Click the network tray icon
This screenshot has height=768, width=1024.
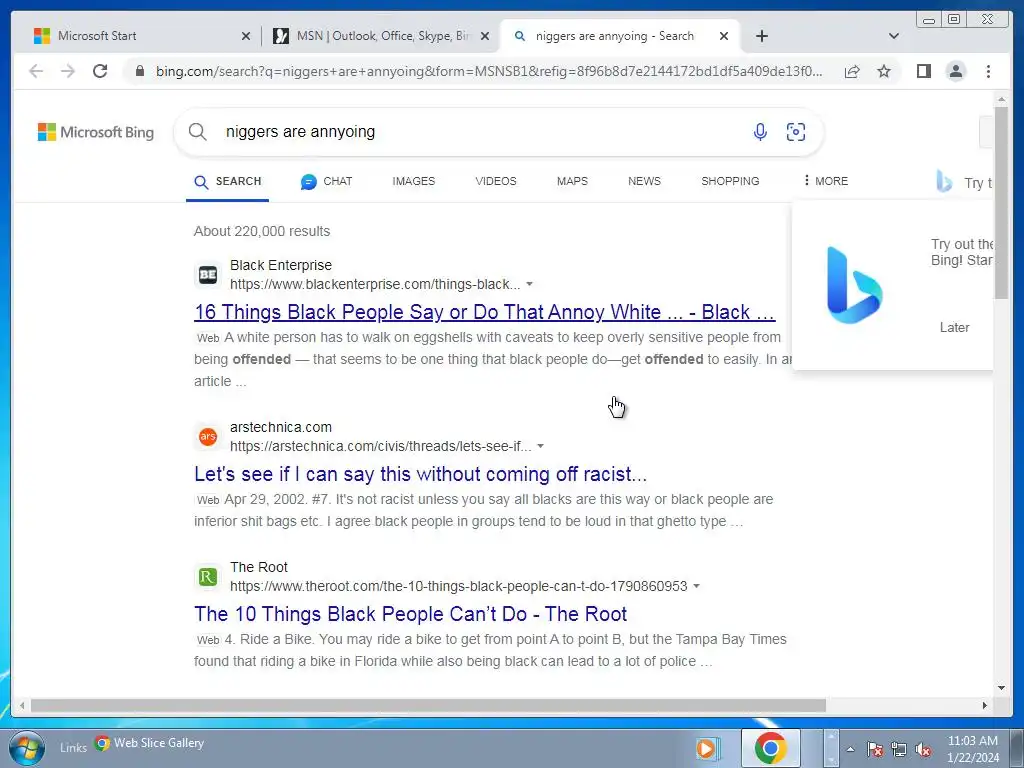pyautogui.click(x=899, y=749)
